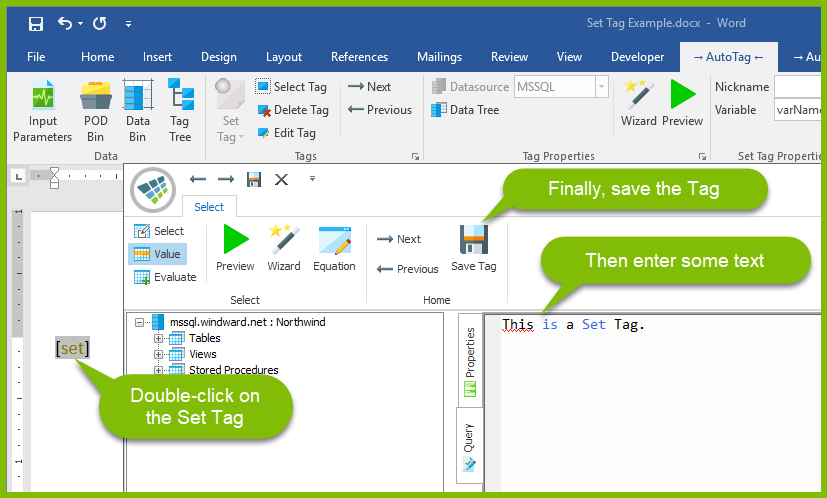
Task: Select the AutoTag ribbon tab
Action: [x=728, y=57]
